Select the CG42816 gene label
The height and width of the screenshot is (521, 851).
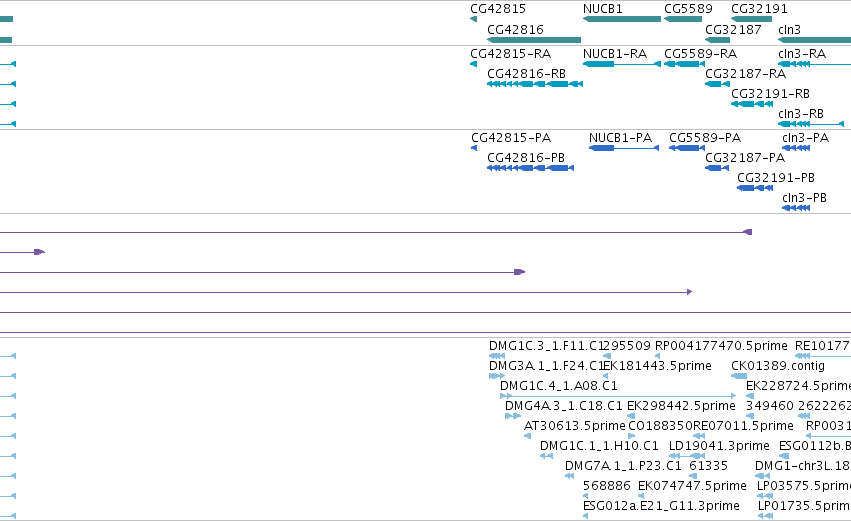pos(515,29)
